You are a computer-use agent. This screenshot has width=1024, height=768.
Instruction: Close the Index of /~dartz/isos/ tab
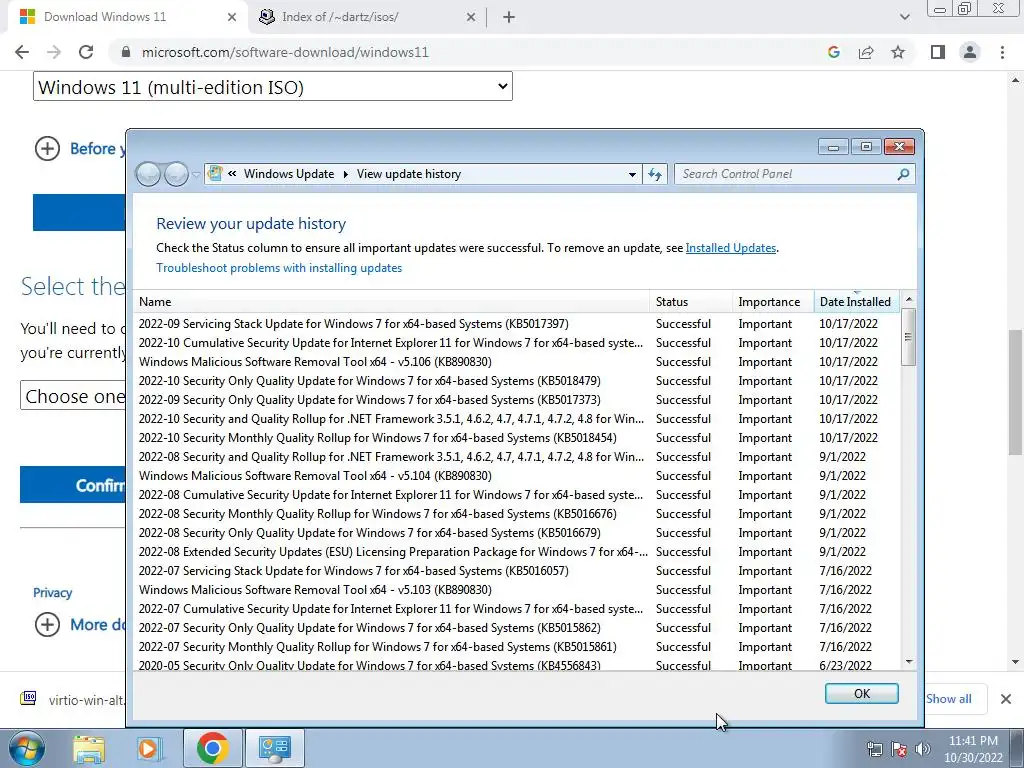pos(471,18)
